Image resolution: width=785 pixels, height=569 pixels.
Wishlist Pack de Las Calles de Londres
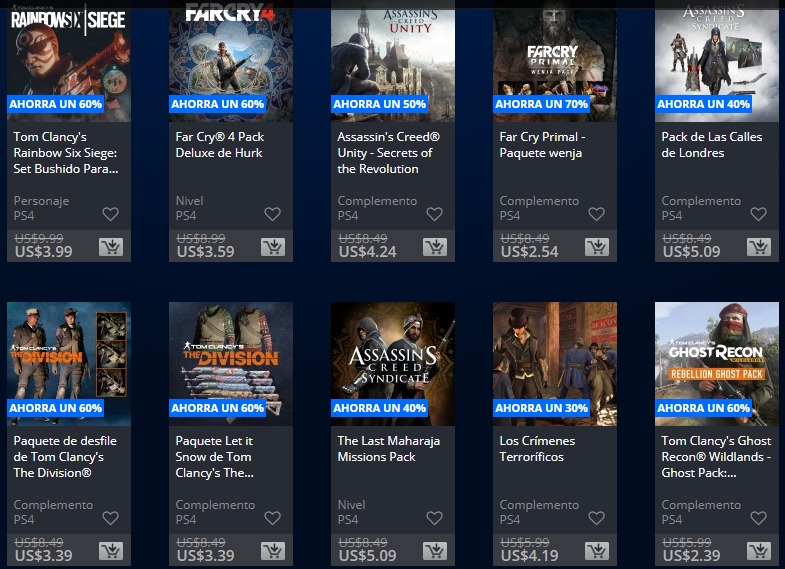click(758, 214)
